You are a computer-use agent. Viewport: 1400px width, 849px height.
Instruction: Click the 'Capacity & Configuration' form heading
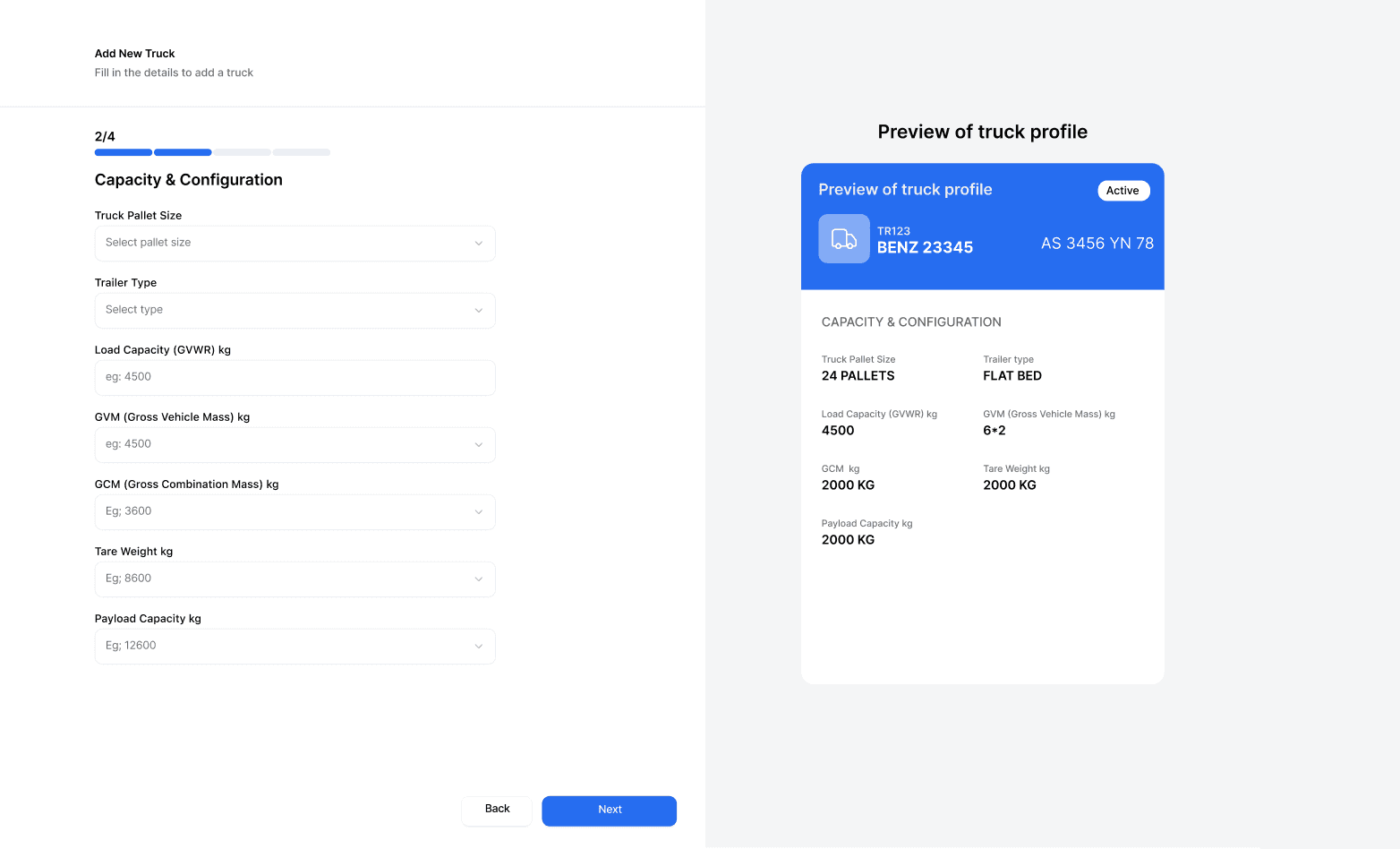189,180
